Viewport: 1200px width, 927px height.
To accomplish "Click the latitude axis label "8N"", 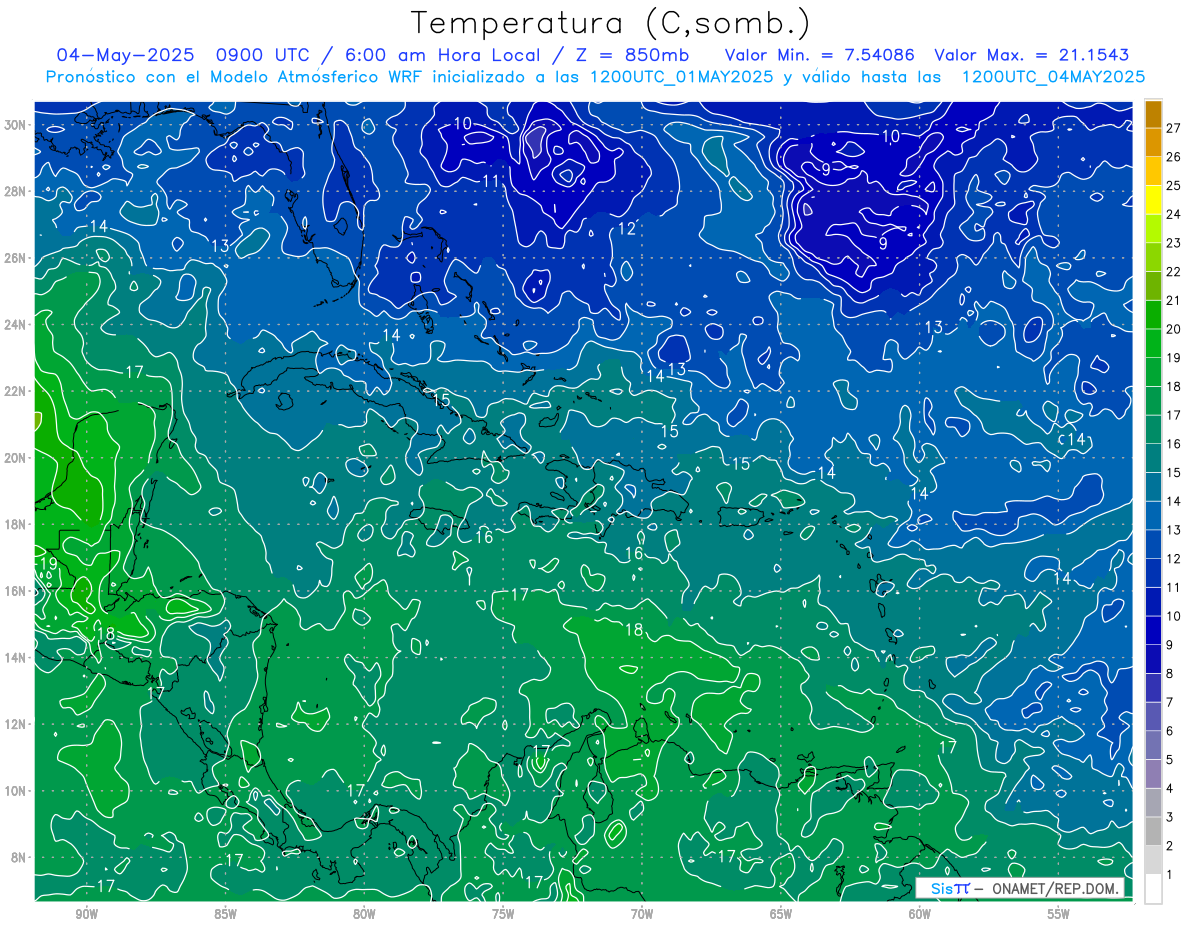I will click(17, 857).
